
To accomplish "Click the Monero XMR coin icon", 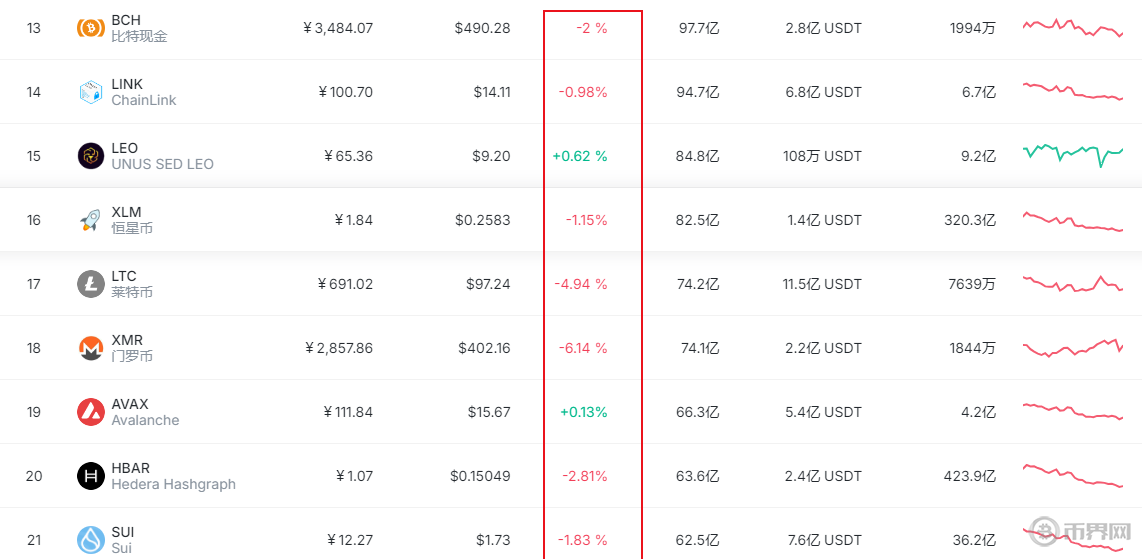I will (x=91, y=348).
